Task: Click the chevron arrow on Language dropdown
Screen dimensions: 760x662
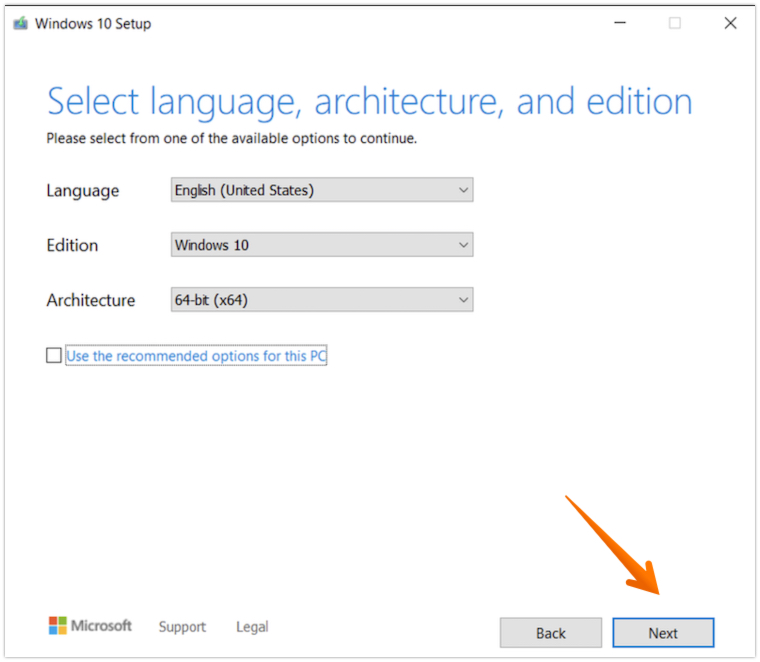Action: coord(462,190)
